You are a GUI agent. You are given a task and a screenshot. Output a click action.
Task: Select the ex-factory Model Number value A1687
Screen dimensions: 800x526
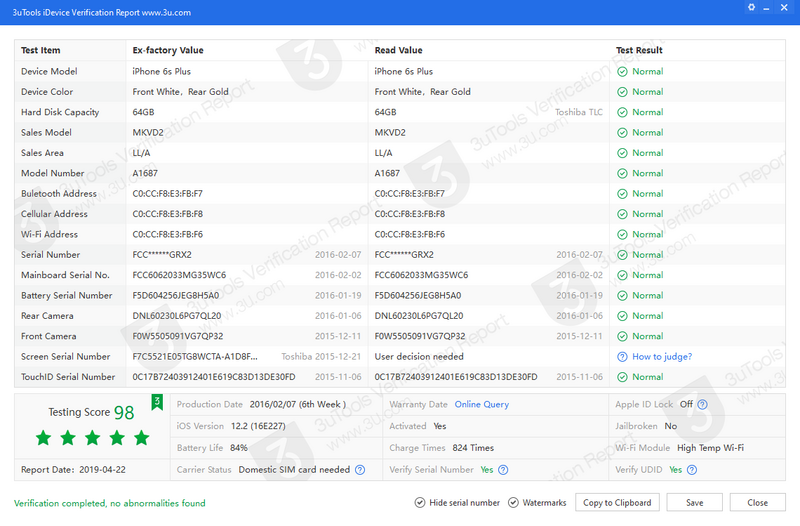click(x=145, y=173)
